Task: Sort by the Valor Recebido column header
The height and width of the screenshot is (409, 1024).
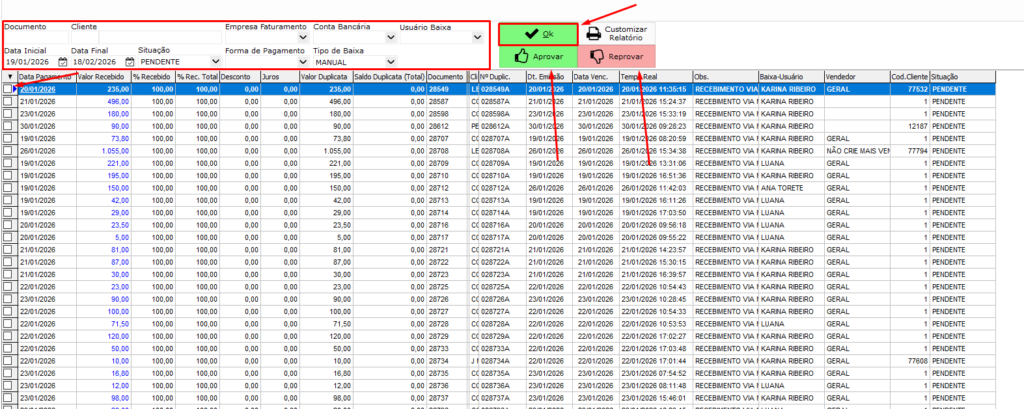Action: pyautogui.click(x=103, y=76)
